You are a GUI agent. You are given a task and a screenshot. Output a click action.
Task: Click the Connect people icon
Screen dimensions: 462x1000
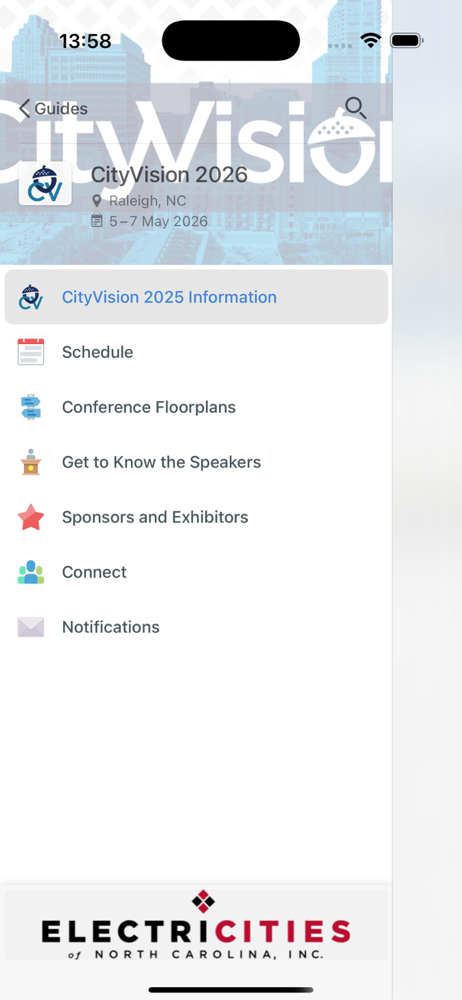pos(31,572)
